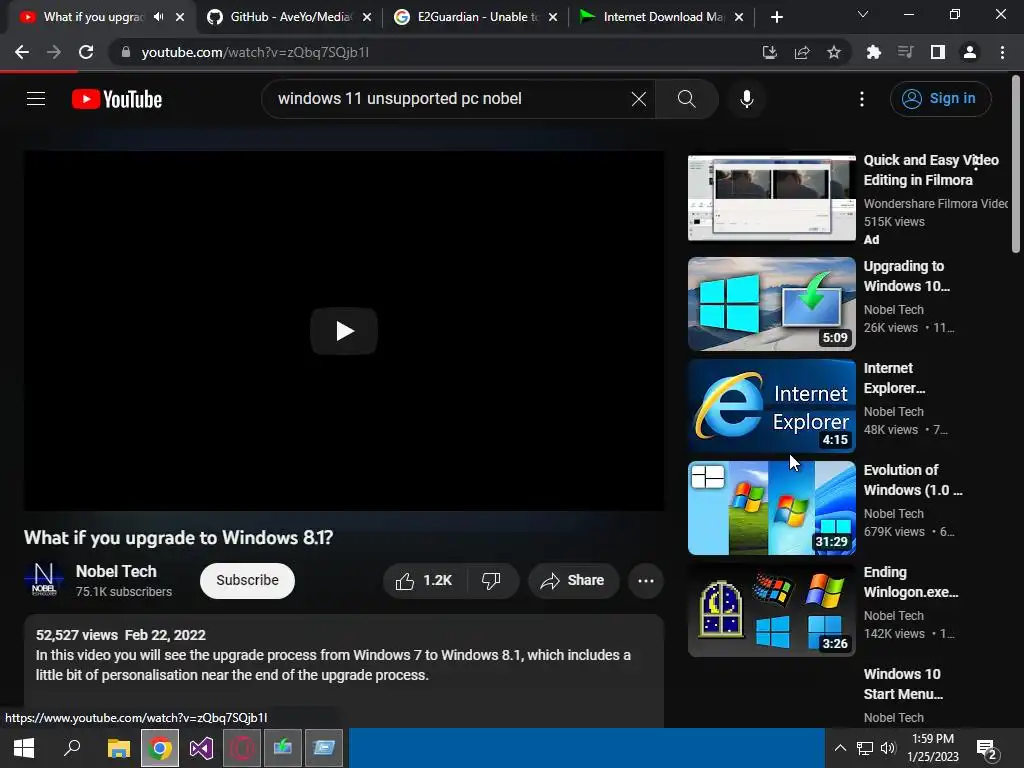
Task: Play the video with center play button
Action: (x=344, y=330)
